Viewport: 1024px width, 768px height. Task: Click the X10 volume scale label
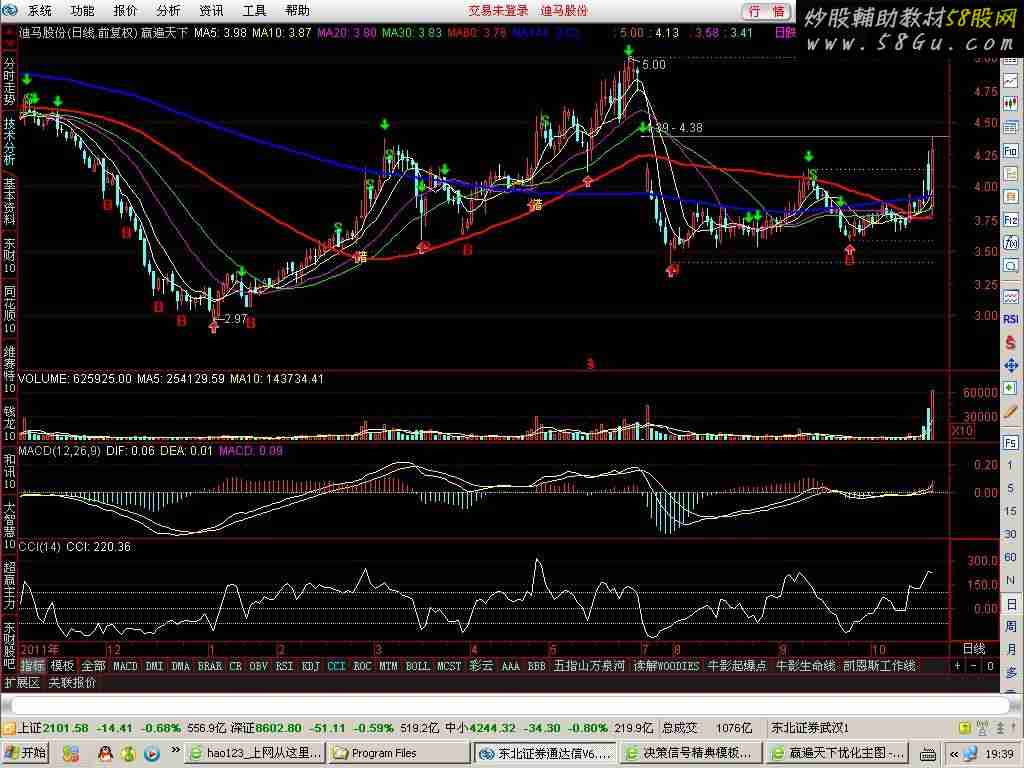point(962,430)
